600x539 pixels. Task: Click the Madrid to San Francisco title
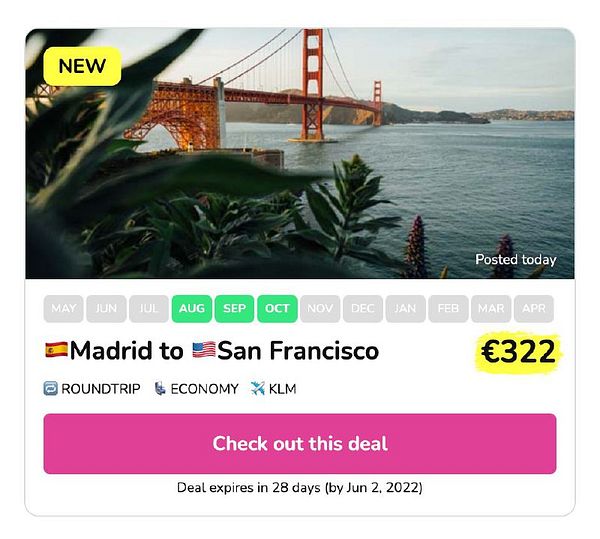point(212,350)
